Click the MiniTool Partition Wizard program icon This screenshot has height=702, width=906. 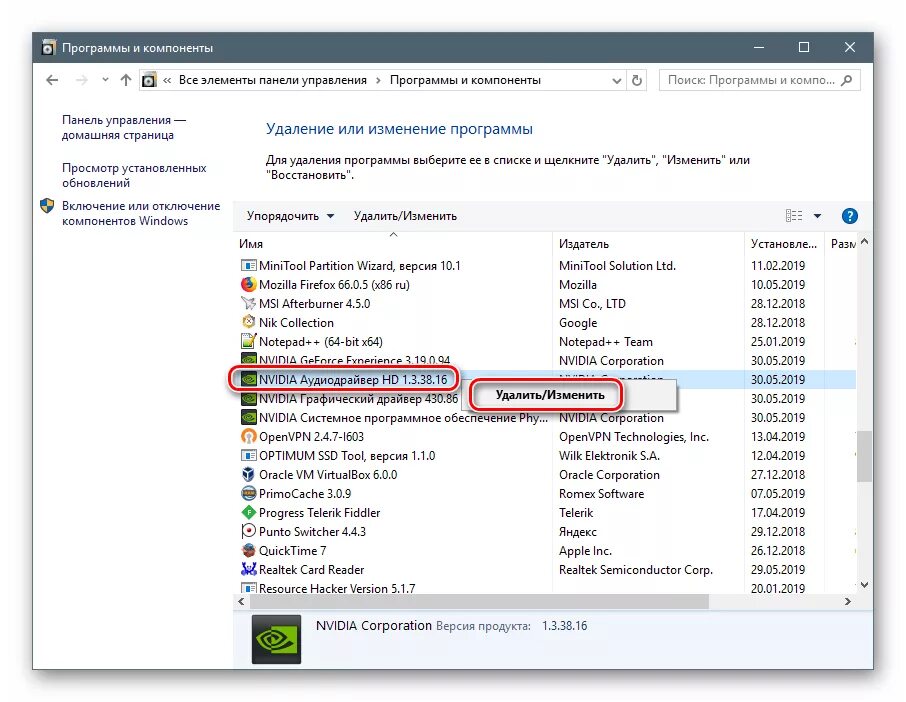tap(248, 266)
